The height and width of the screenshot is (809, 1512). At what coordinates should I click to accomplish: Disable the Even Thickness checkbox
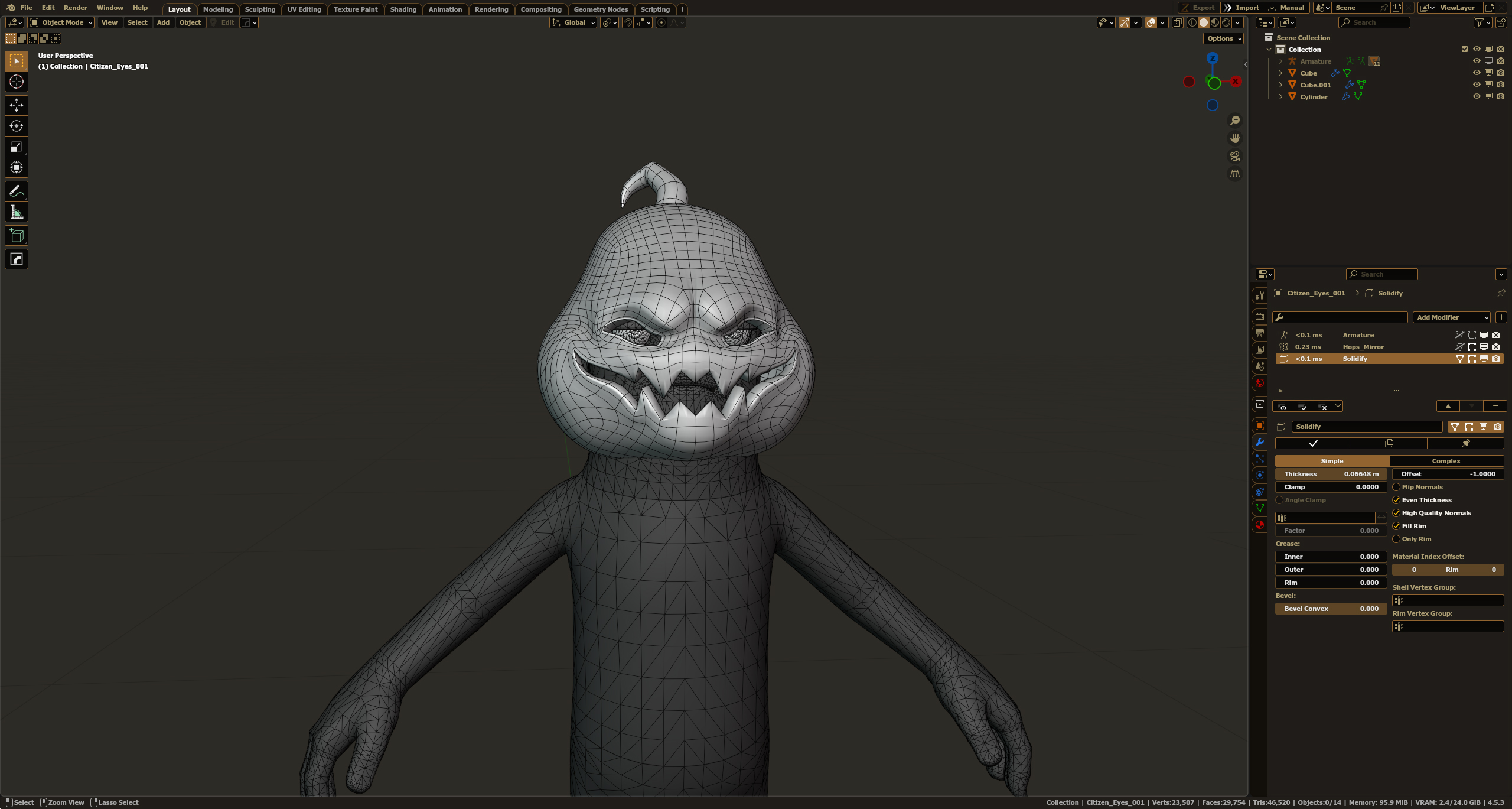coord(1396,500)
